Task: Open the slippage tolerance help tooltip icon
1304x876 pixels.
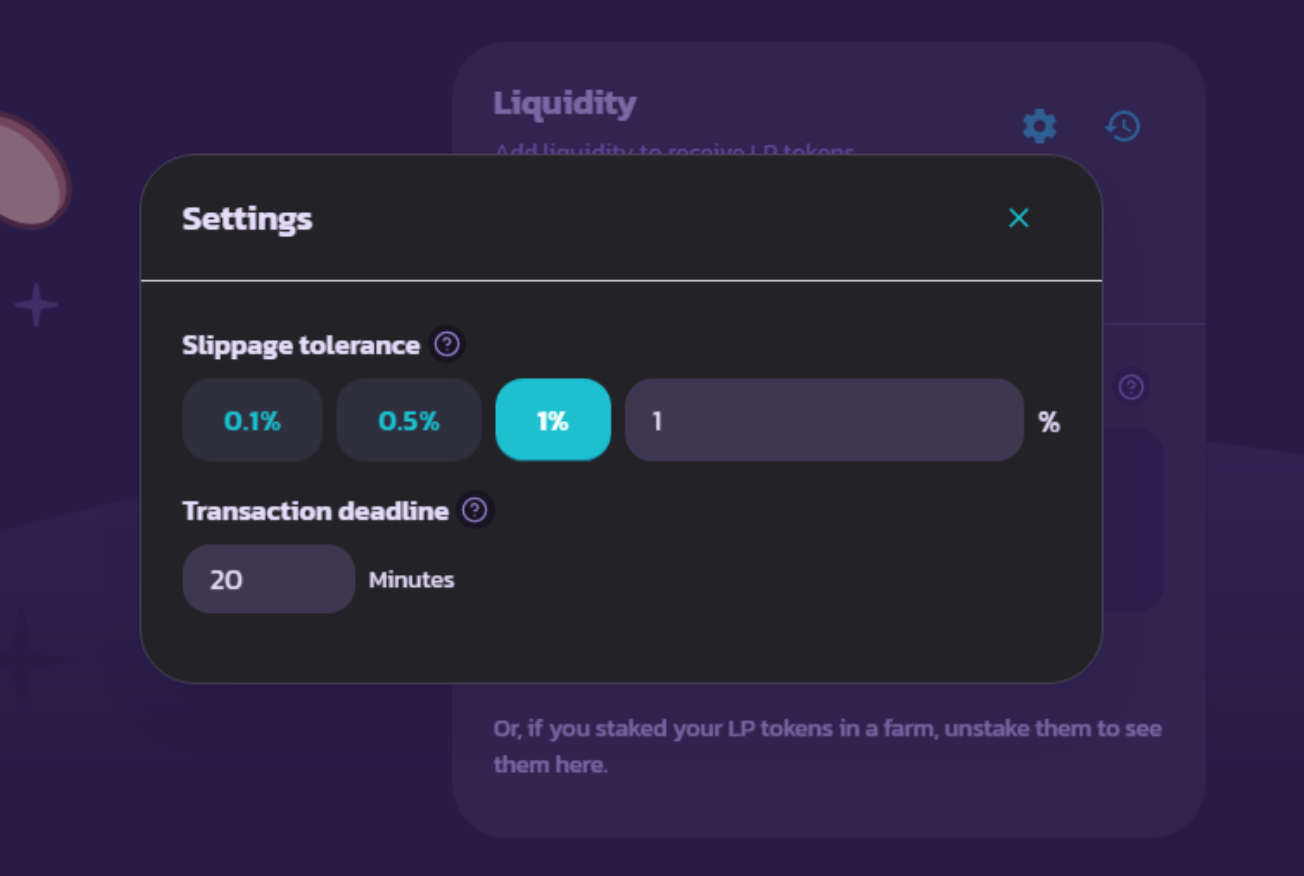Action: 447,345
